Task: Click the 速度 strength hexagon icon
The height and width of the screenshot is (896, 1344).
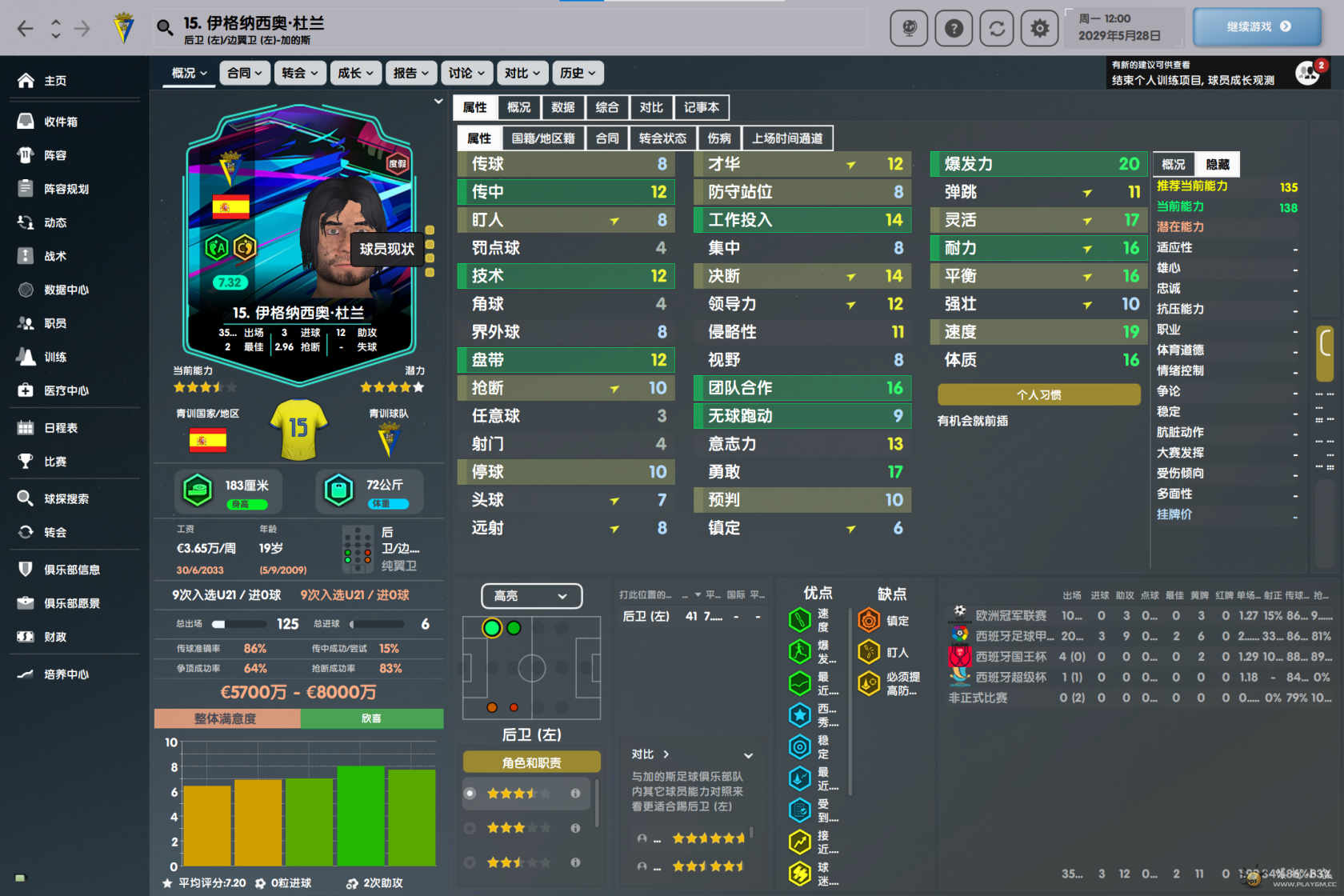Action: (800, 620)
